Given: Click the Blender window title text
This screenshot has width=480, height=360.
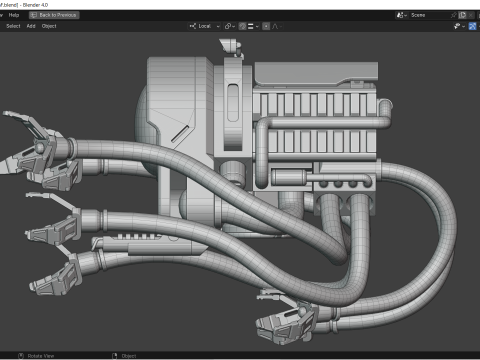Looking at the screenshot, I should point(24,5).
